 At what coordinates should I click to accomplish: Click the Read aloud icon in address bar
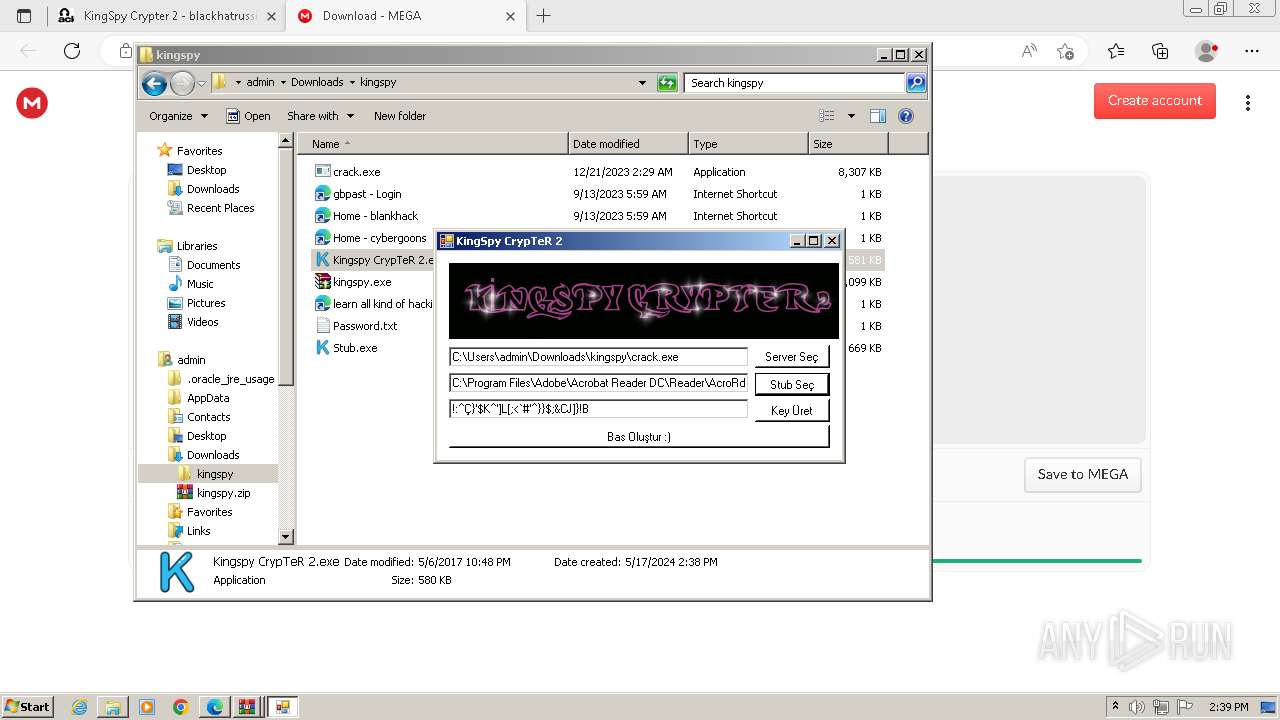click(x=1029, y=51)
